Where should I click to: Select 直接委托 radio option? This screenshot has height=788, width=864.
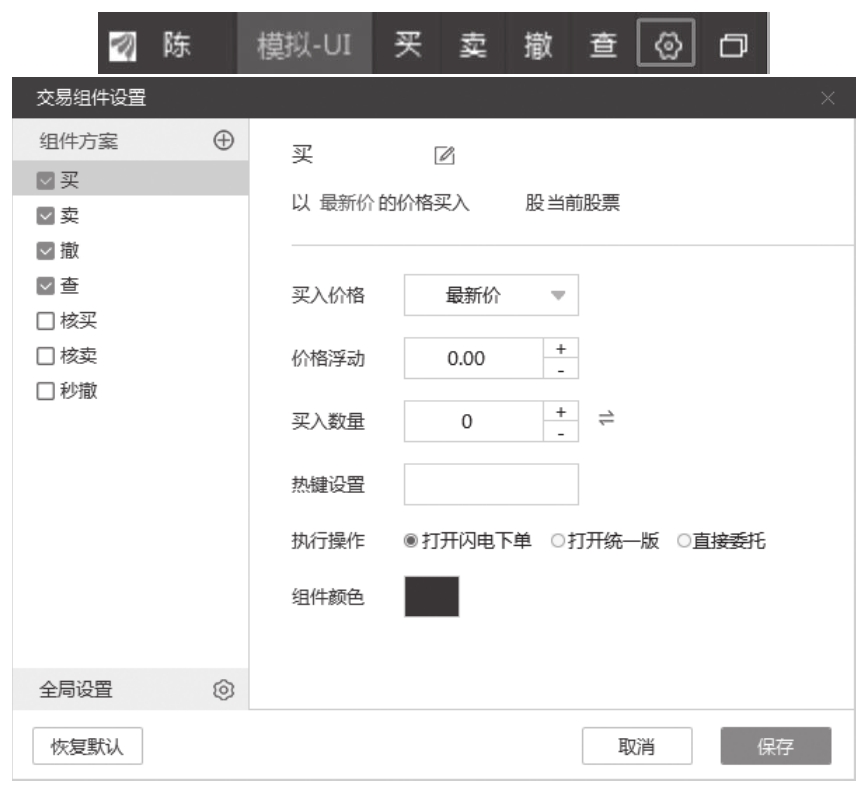tap(683, 541)
